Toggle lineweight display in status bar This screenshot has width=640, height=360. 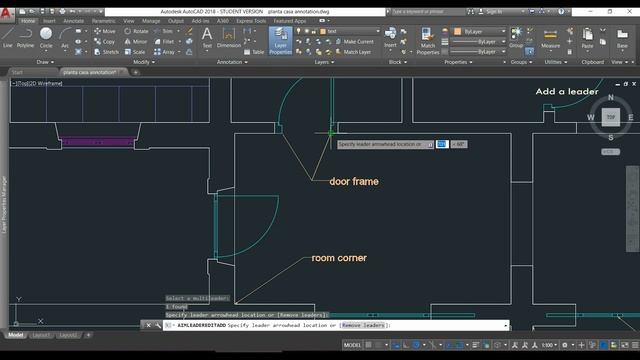[x=476, y=345]
